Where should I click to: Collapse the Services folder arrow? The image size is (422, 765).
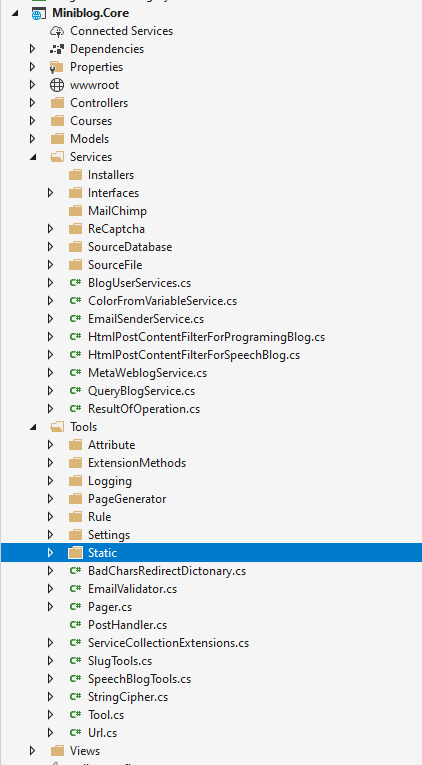pyautogui.click(x=33, y=158)
